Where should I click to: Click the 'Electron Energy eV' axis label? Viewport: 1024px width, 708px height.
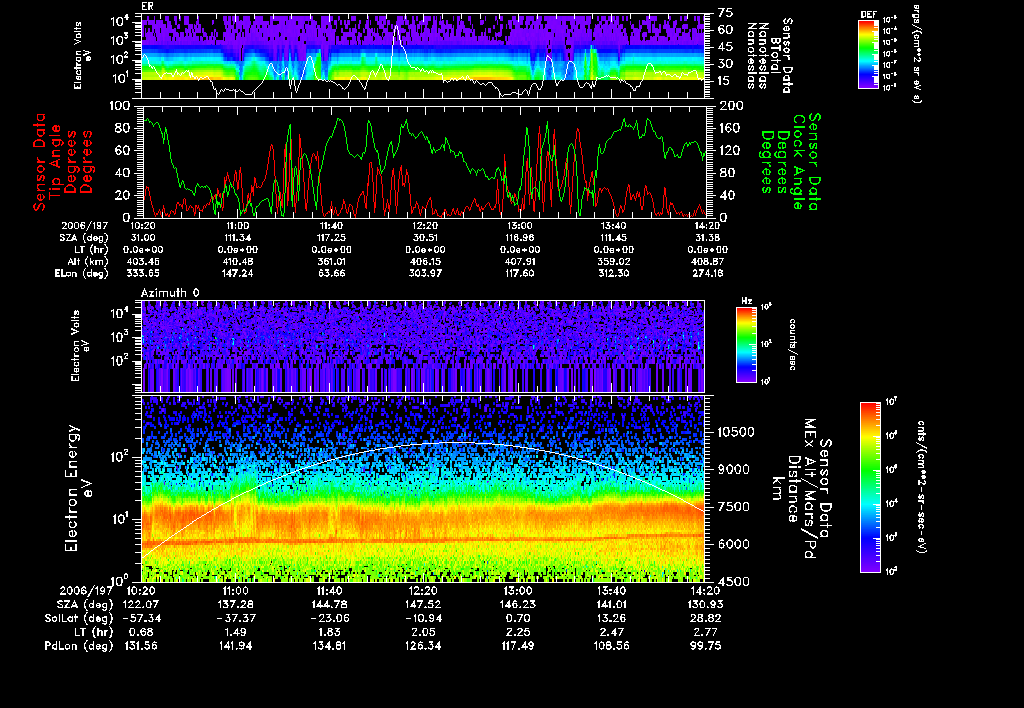[78, 488]
